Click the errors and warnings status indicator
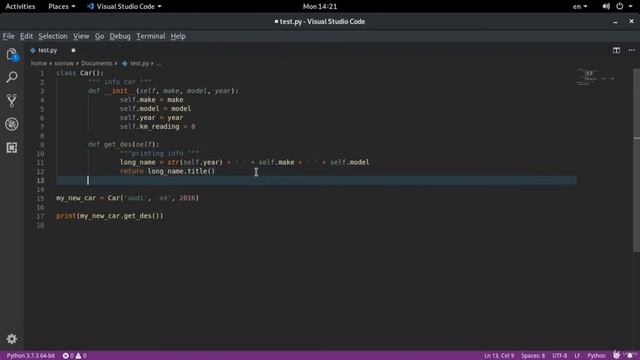The width and height of the screenshot is (640, 360). [74, 356]
